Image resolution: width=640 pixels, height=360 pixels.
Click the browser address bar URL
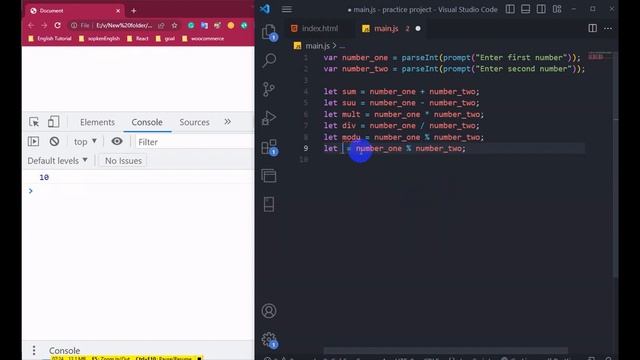124,25
